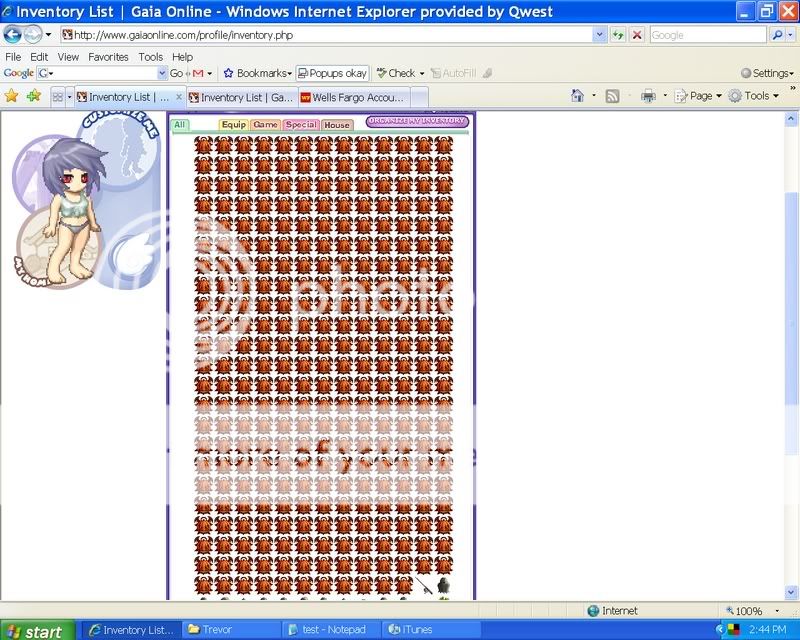Screen dimensions: 800x640
Task: Click the Refresh page icon
Action: (619, 34)
